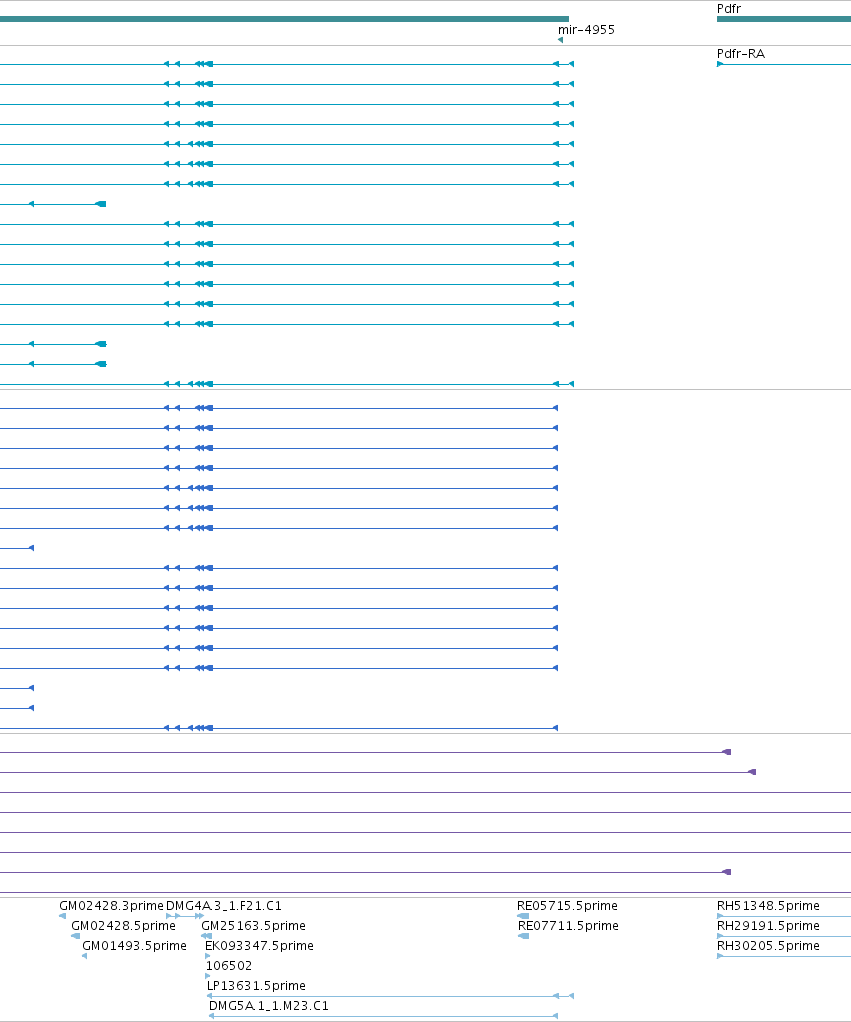The width and height of the screenshot is (851, 1022).
Task: Select the RH51348.5prime feature line
Action: click(784, 916)
